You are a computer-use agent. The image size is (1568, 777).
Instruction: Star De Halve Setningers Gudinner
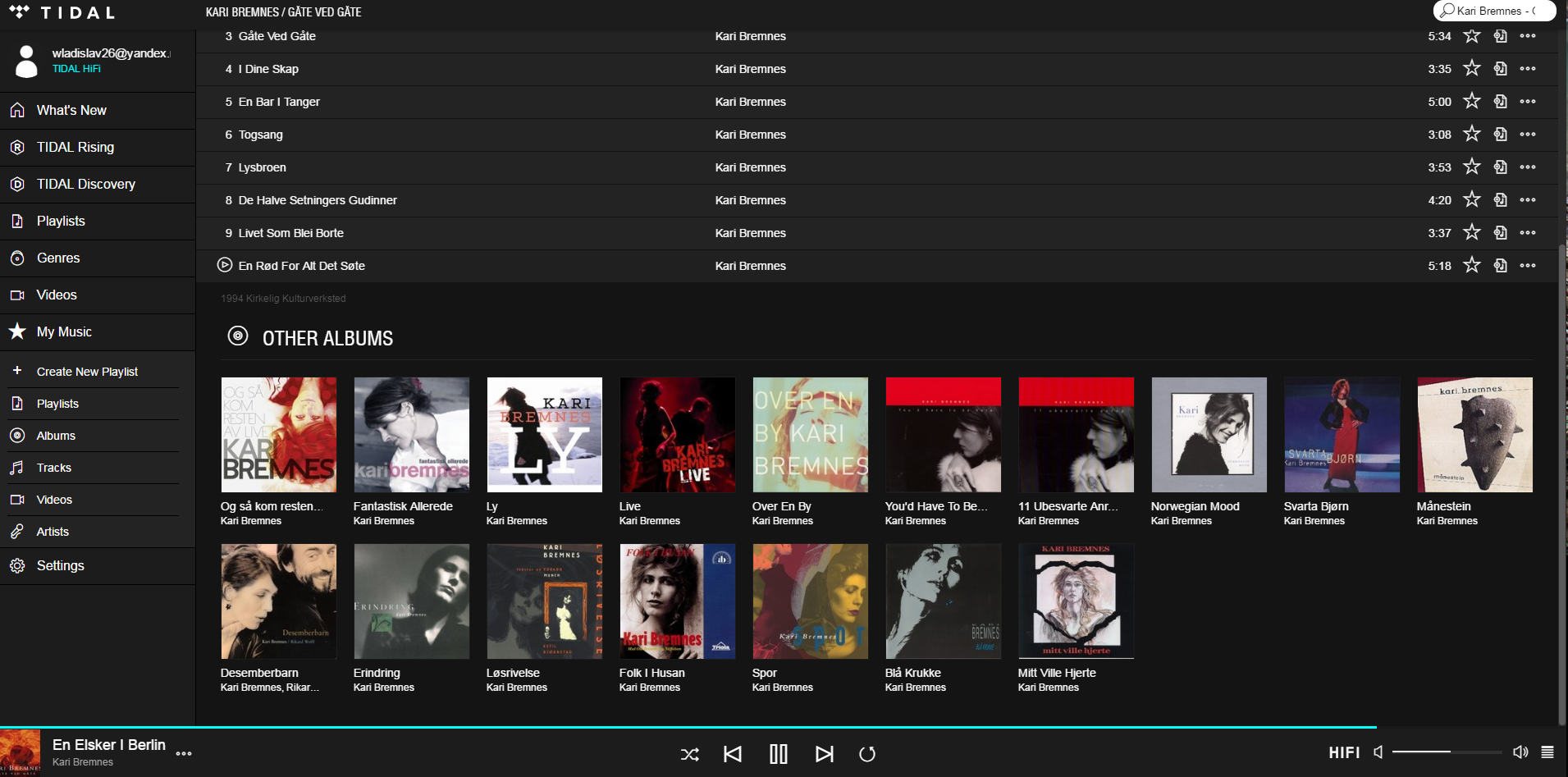tap(1472, 199)
